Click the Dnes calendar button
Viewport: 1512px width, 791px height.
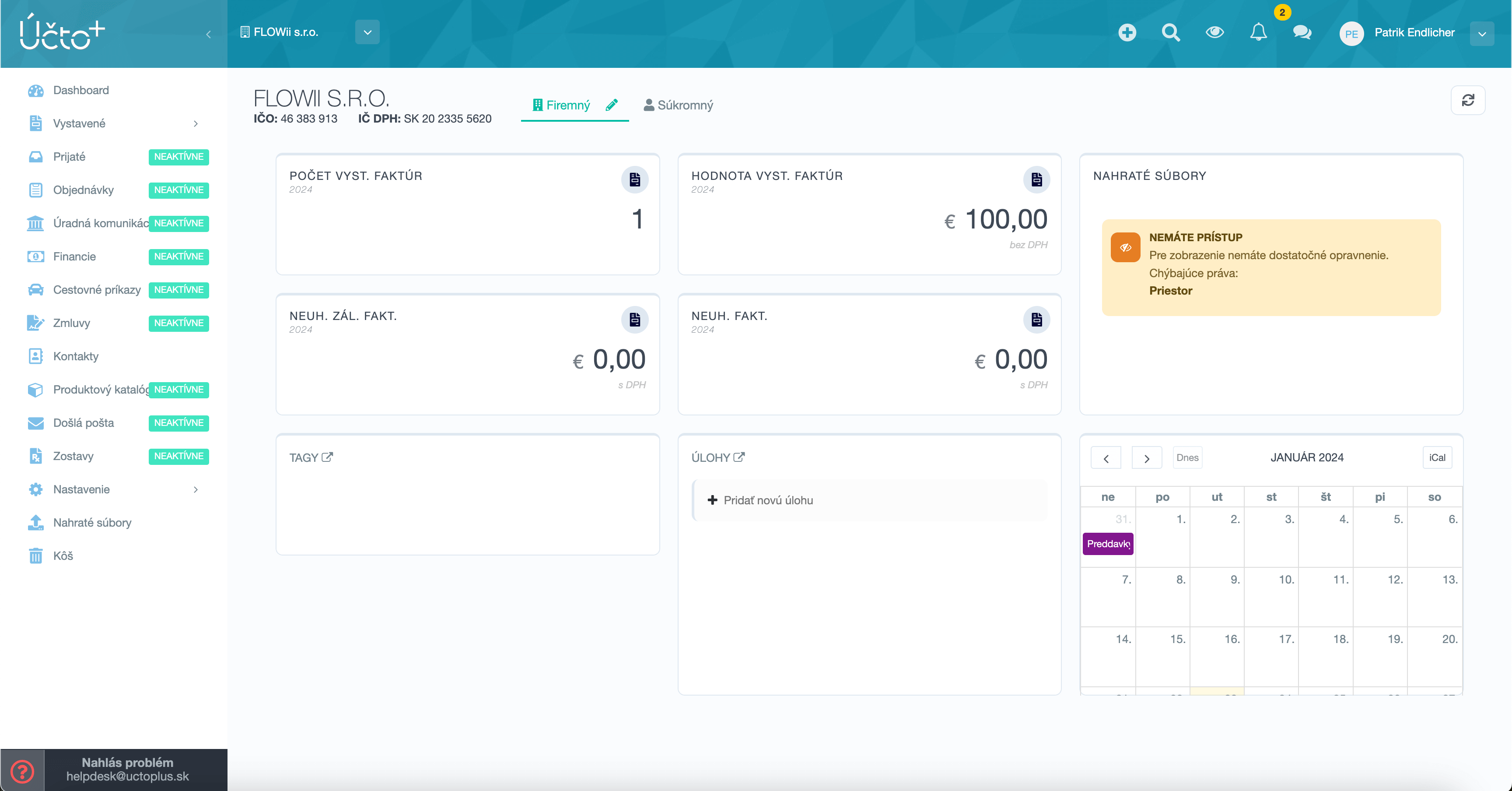(x=1187, y=458)
